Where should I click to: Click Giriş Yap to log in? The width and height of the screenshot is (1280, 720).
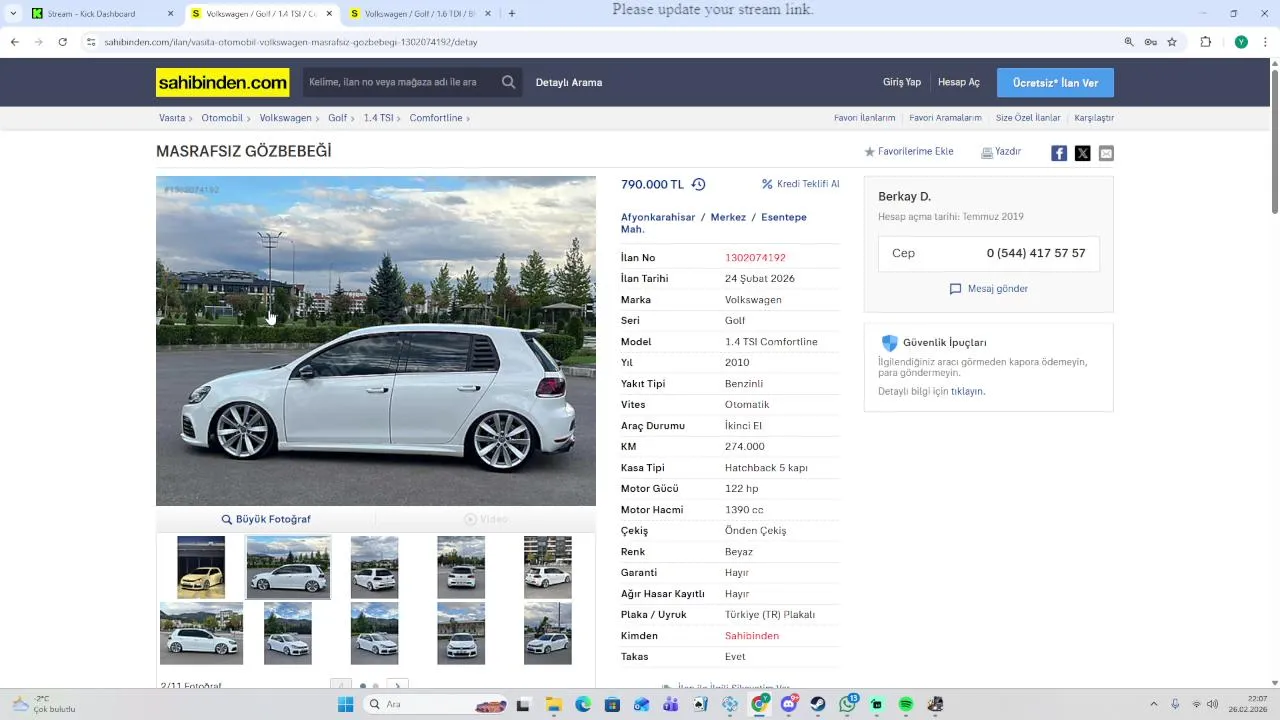pos(902,82)
